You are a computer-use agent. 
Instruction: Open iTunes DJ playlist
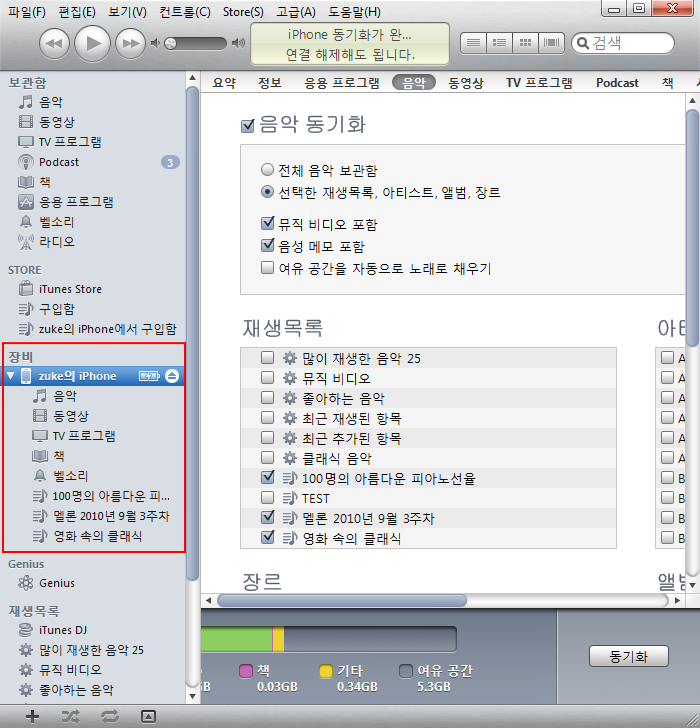[x=63, y=630]
